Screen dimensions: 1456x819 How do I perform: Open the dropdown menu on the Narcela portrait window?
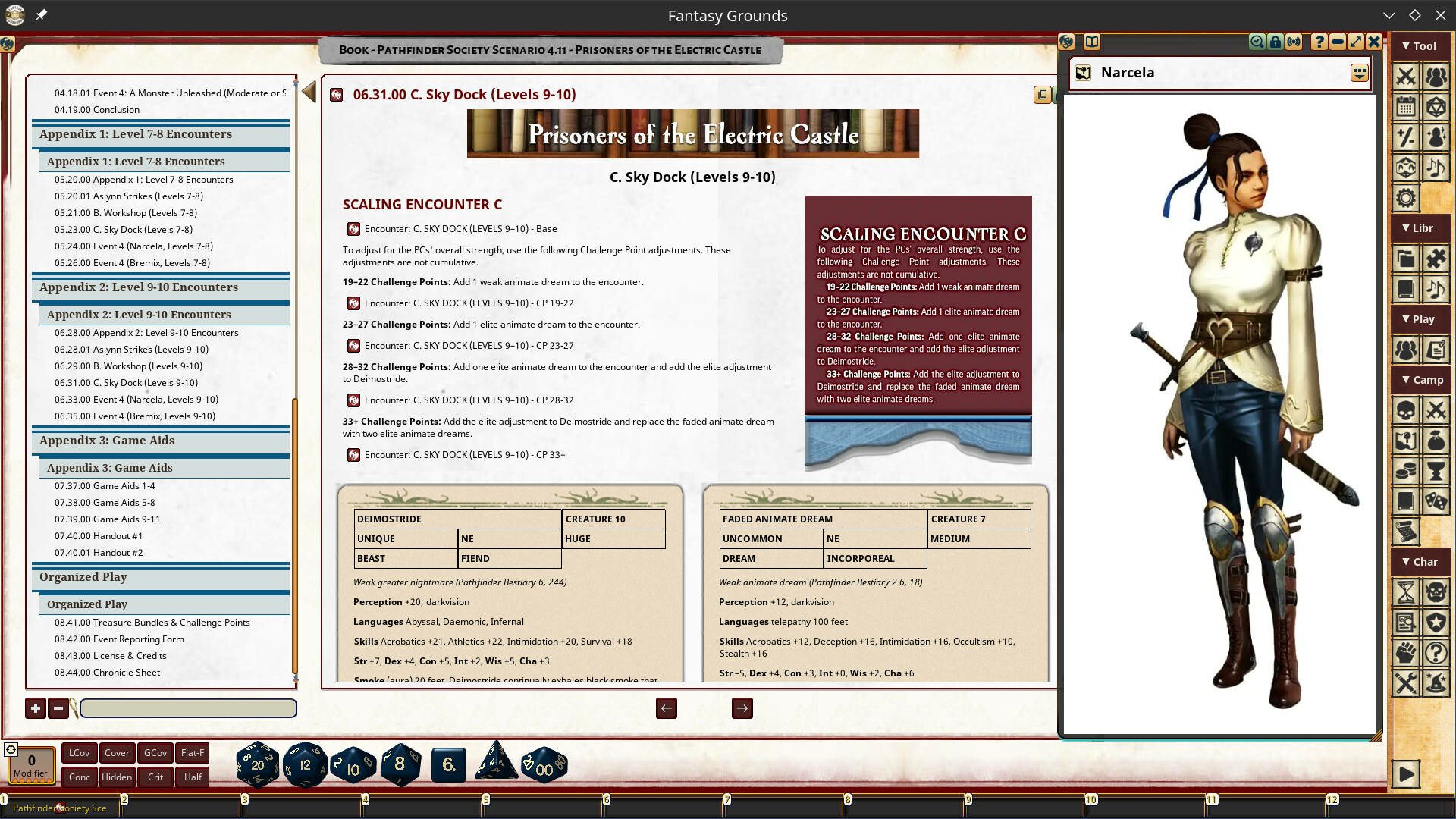coord(1359,73)
